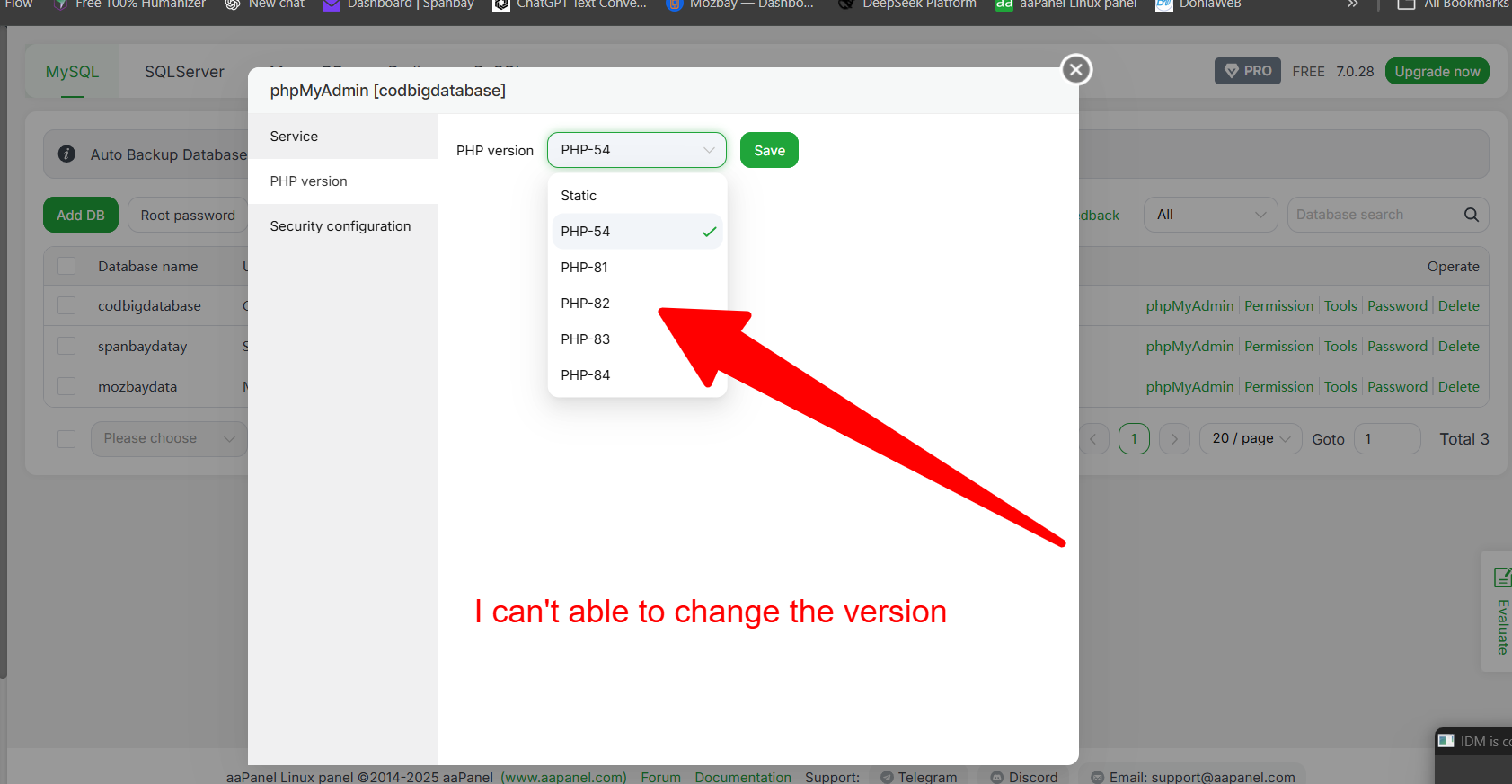Screen dimensions: 1512x784
Task: Click the PRO diamond badge
Action: coord(1247,71)
